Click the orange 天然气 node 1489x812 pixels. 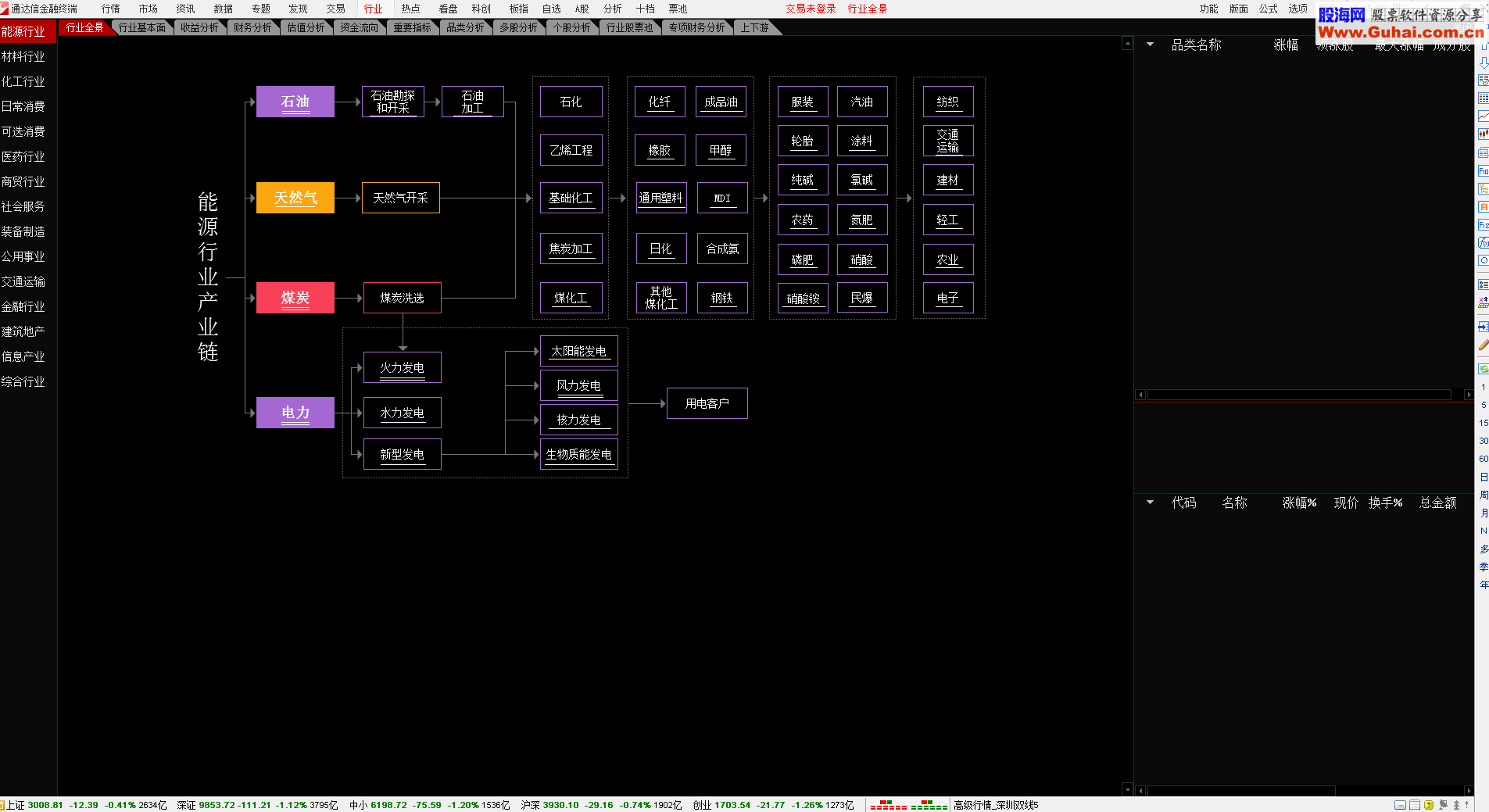[x=295, y=198]
